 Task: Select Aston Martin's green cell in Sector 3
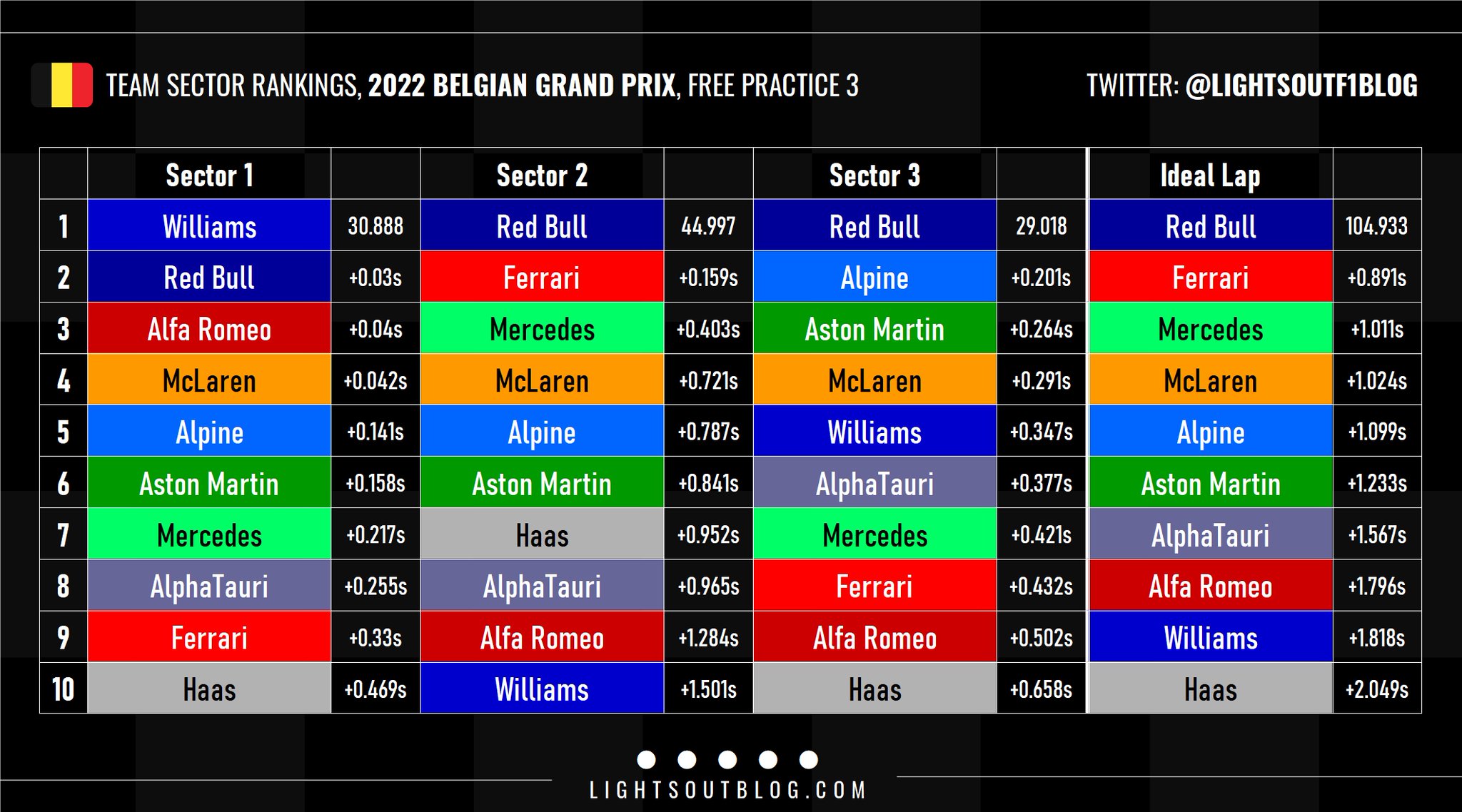pyautogui.click(x=874, y=329)
